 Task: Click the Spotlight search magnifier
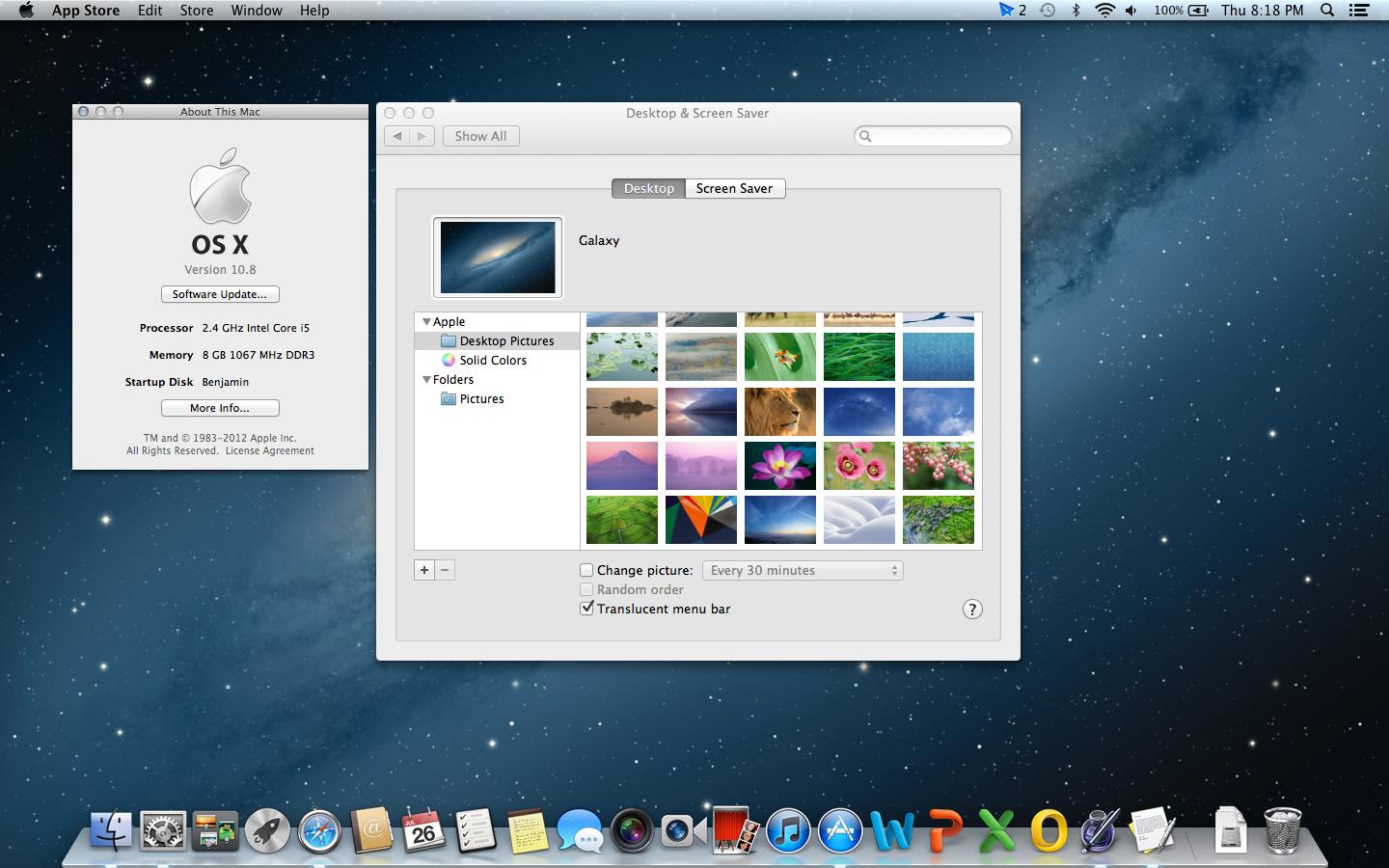(x=1327, y=11)
